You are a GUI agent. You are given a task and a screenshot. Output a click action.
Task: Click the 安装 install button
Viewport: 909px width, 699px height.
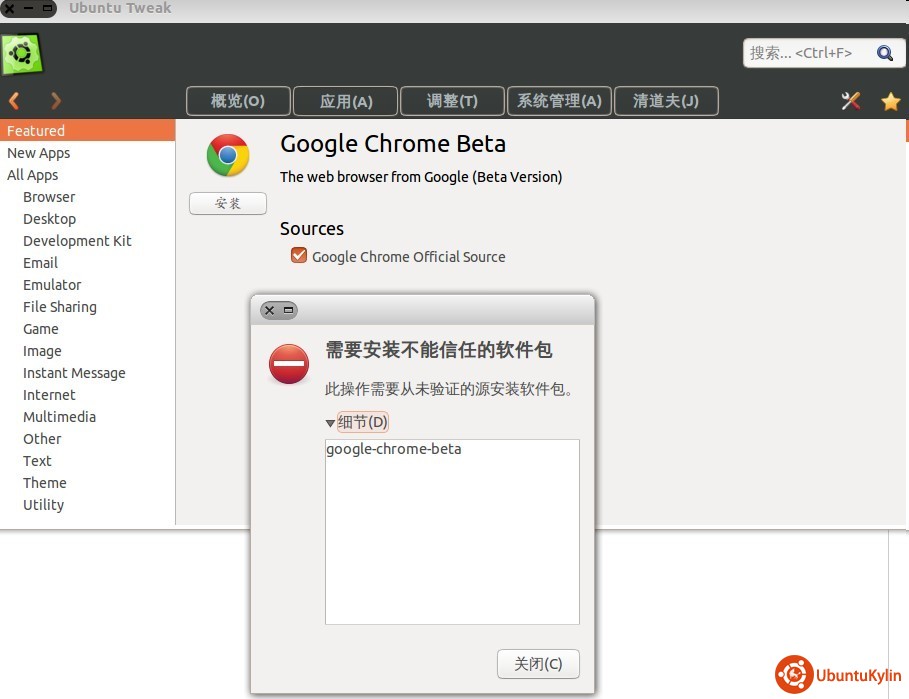228,204
